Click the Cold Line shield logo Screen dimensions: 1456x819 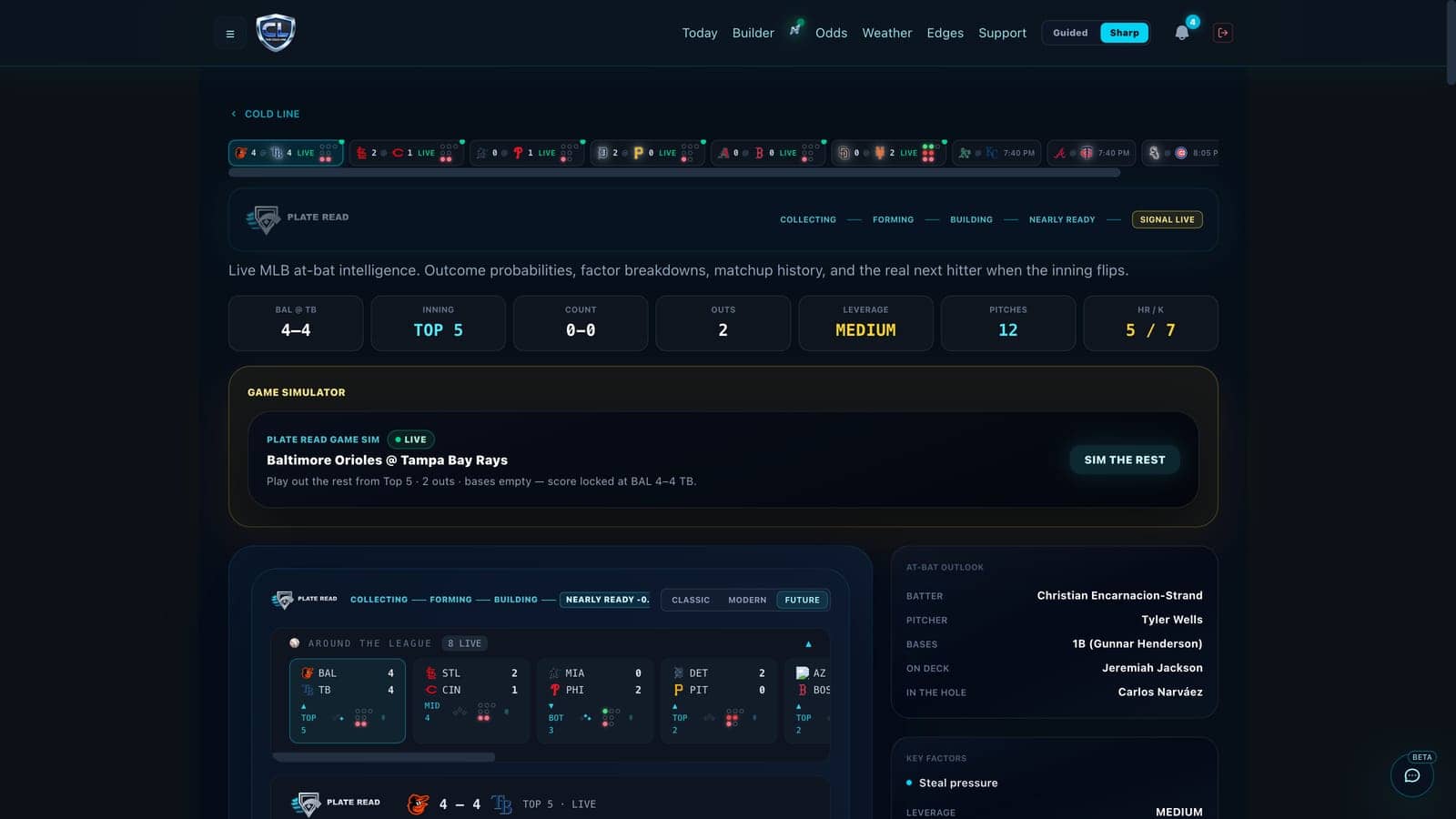tap(276, 33)
